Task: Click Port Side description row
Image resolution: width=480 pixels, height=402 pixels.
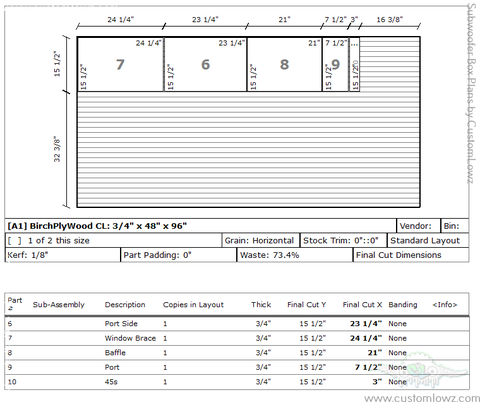Action: [x=121, y=324]
